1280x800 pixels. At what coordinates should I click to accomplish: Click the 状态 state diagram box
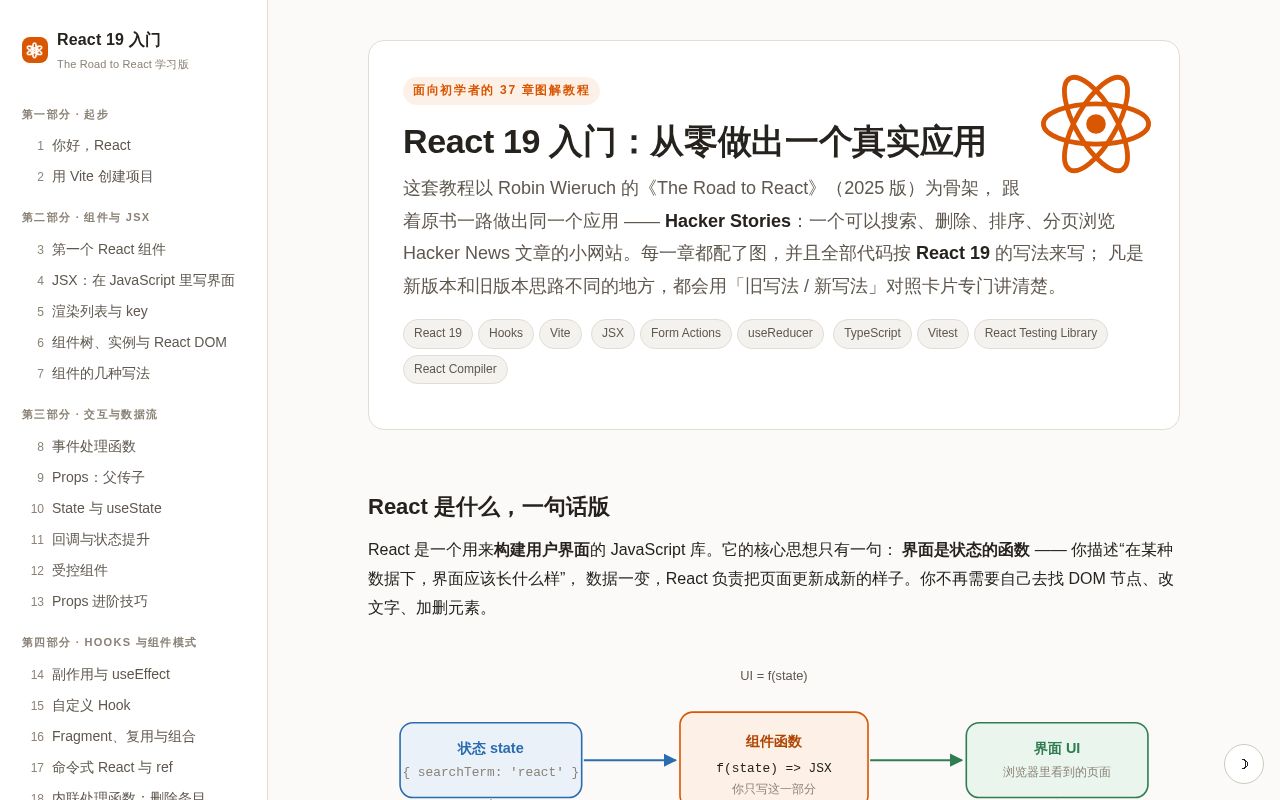point(491,760)
